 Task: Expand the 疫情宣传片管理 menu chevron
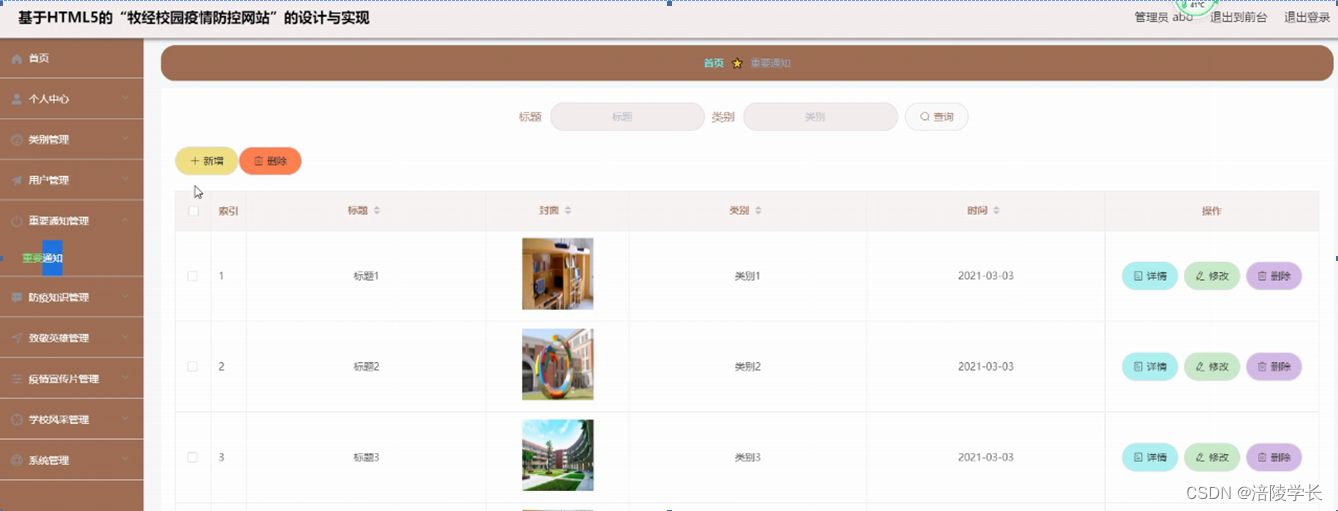coord(125,379)
